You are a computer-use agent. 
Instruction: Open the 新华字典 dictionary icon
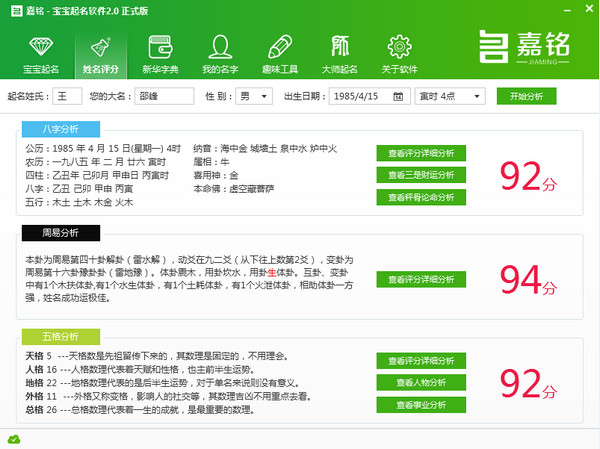pos(160,48)
